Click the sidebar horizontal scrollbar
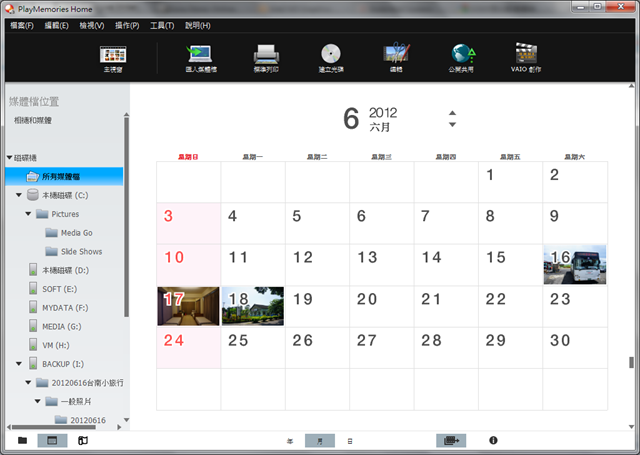 coord(54,427)
